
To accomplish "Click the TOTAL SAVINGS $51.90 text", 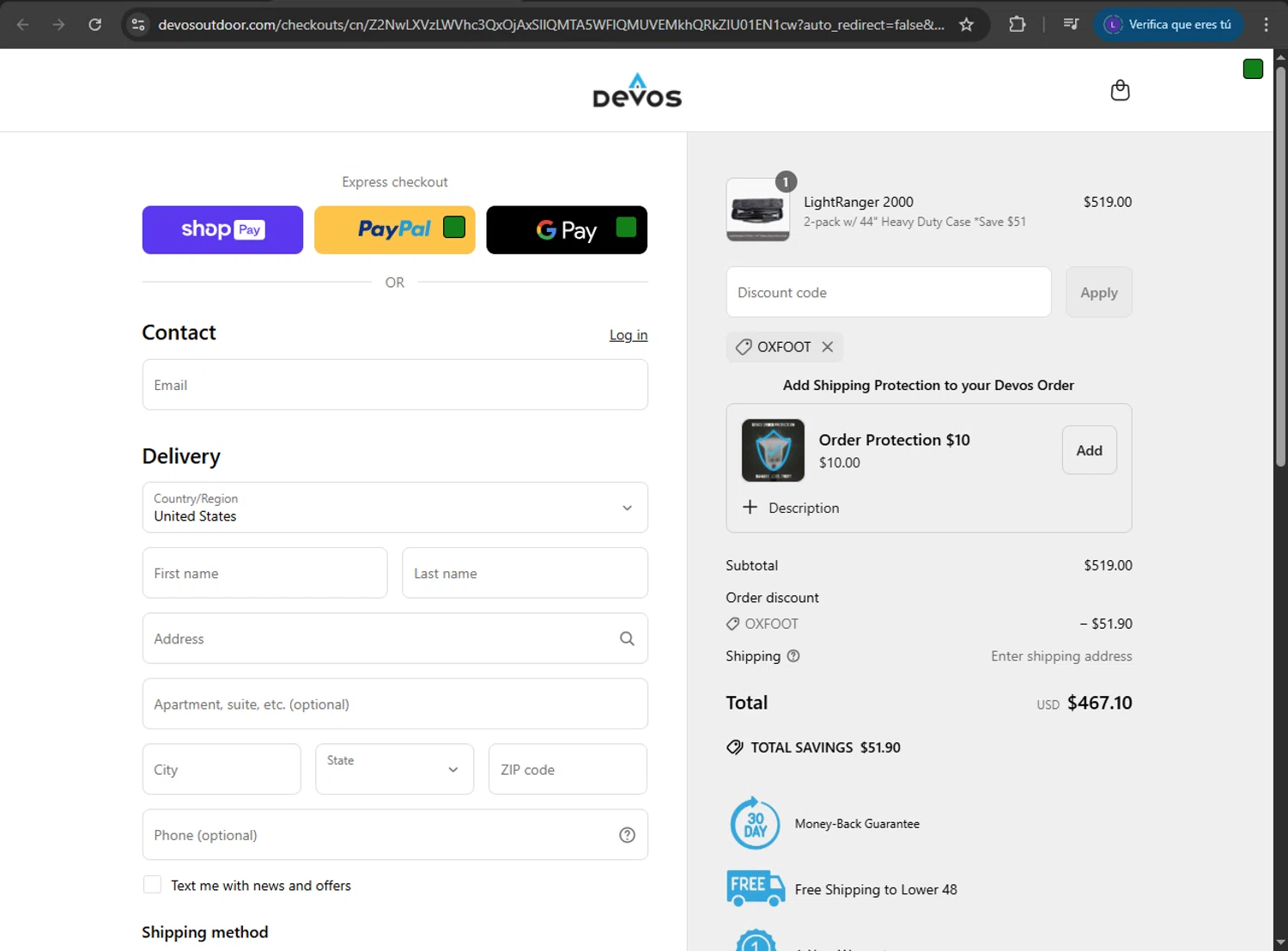I will [825, 747].
